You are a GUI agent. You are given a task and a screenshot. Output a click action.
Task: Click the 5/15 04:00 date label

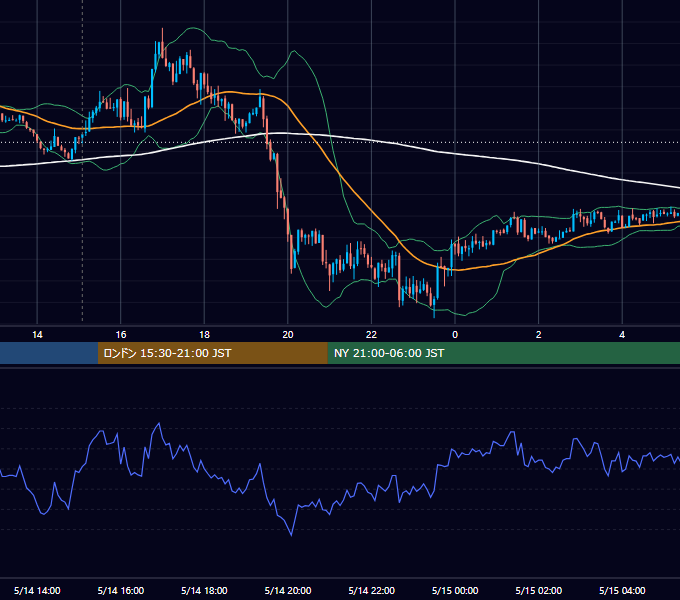[x=622, y=590]
